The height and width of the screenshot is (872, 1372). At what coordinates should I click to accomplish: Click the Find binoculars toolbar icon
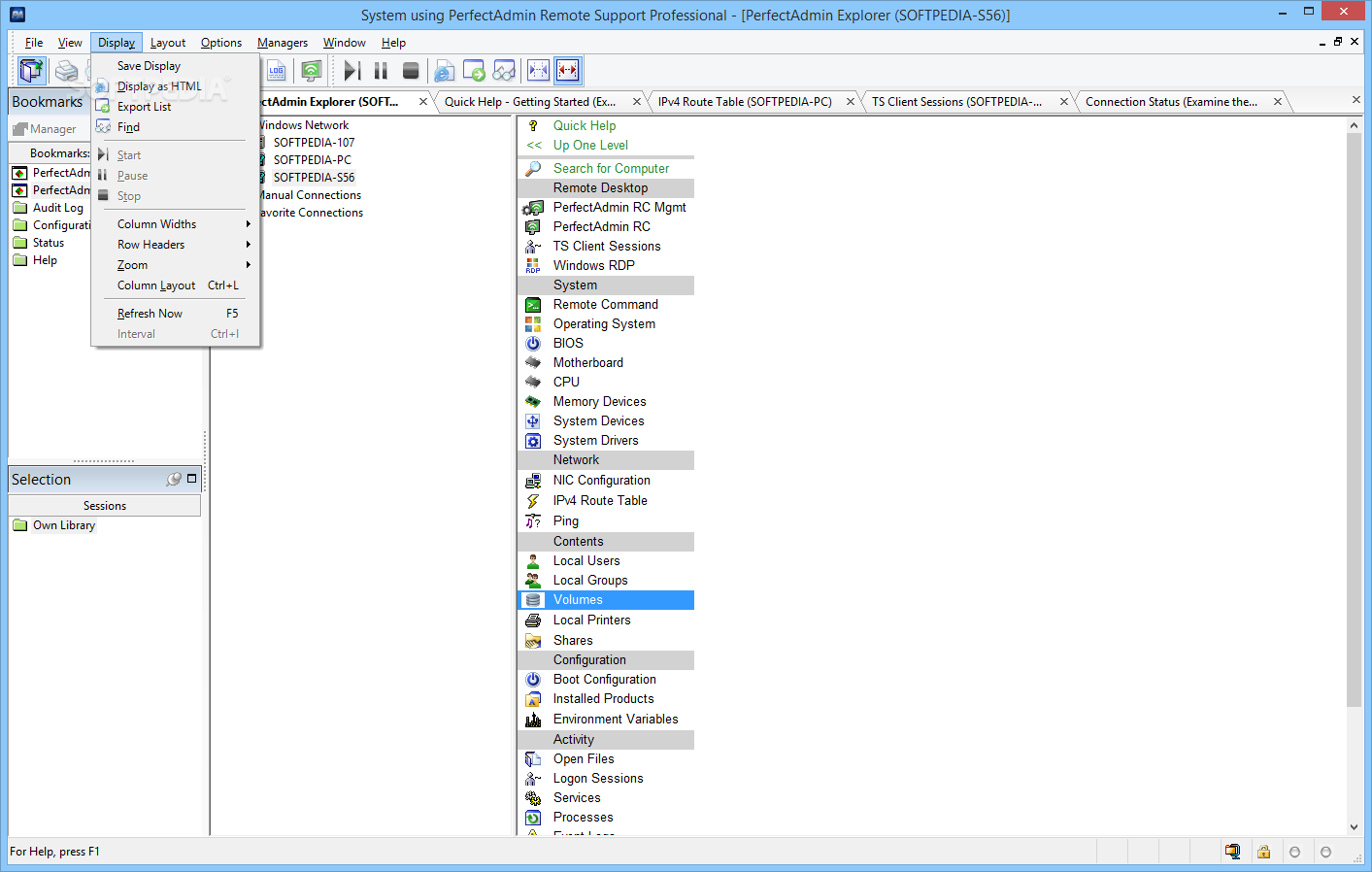(x=504, y=70)
